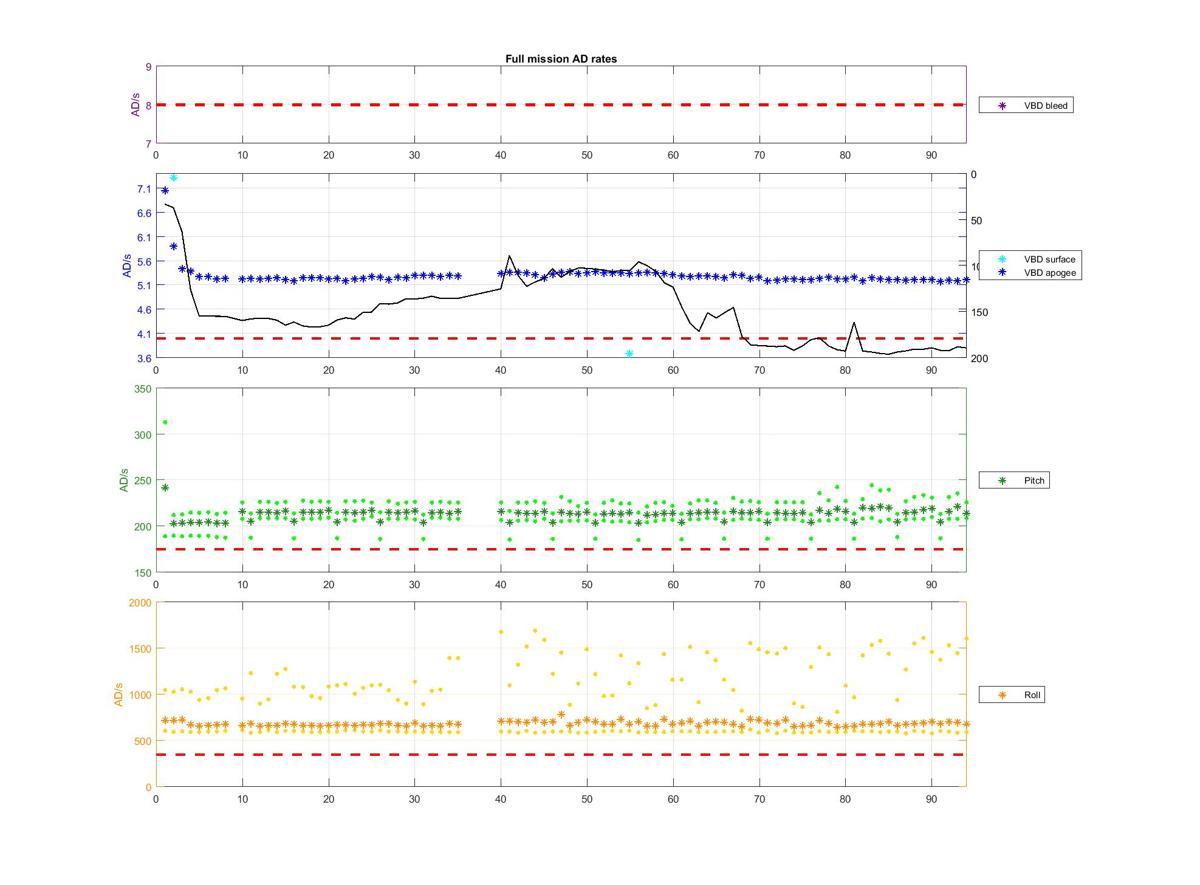The width and height of the screenshot is (1200, 885).
Task: Click the "300" tick label on the pitch axis
Action: click(143, 435)
